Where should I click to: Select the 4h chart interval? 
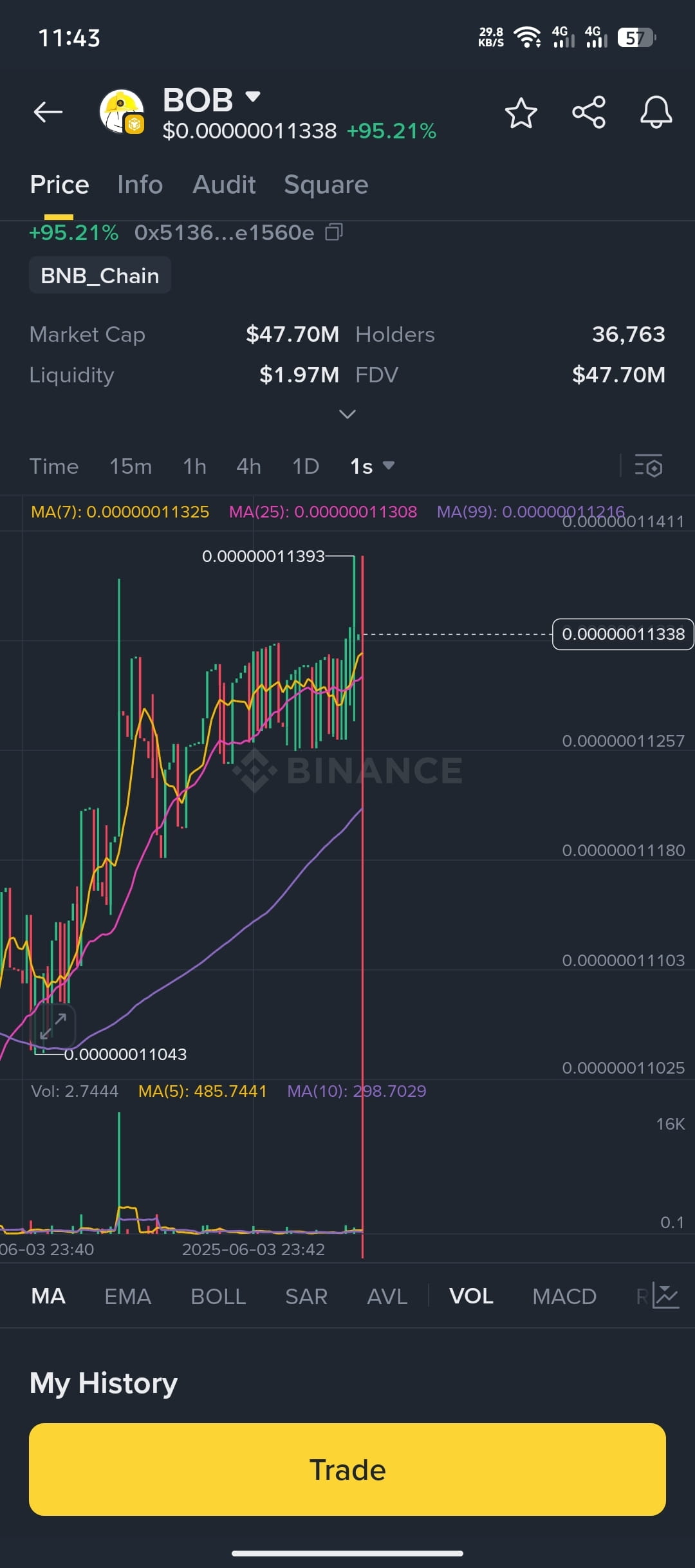click(248, 466)
